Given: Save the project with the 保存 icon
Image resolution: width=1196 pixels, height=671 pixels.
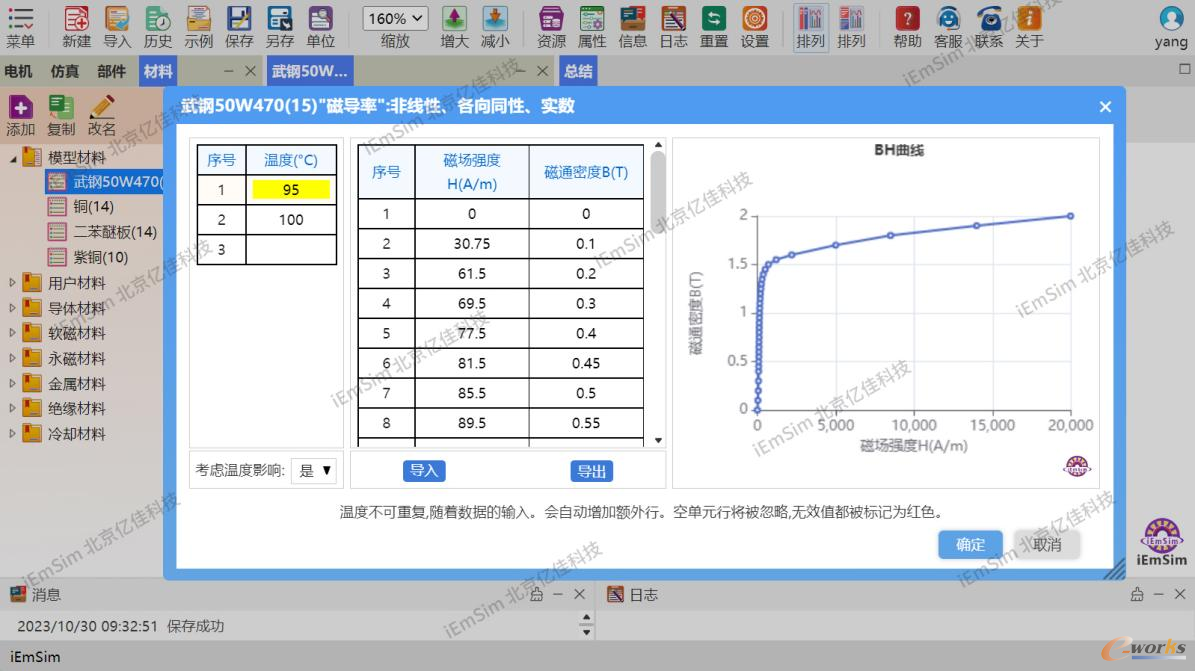Looking at the screenshot, I should 239,27.
